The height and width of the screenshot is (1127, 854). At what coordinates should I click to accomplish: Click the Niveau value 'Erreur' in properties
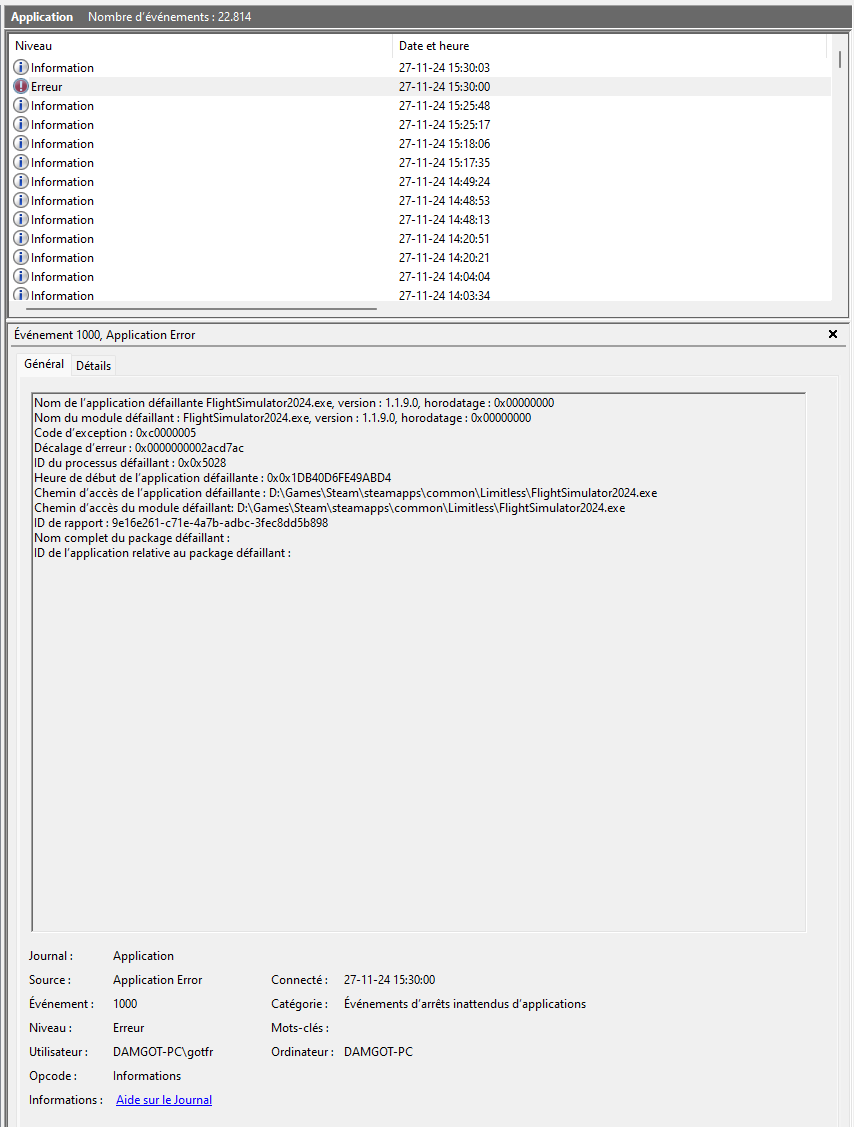click(129, 1028)
